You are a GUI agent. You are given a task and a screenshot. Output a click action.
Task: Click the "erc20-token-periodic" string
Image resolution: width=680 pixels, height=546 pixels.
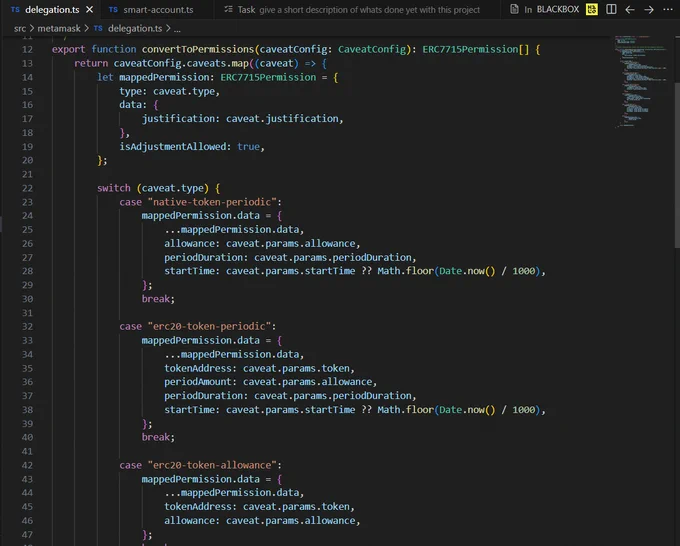209,327
